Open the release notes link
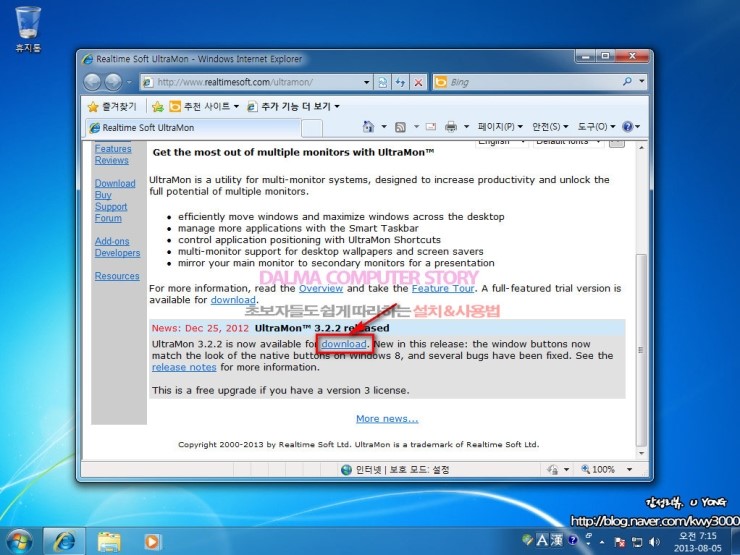 click(x=184, y=367)
